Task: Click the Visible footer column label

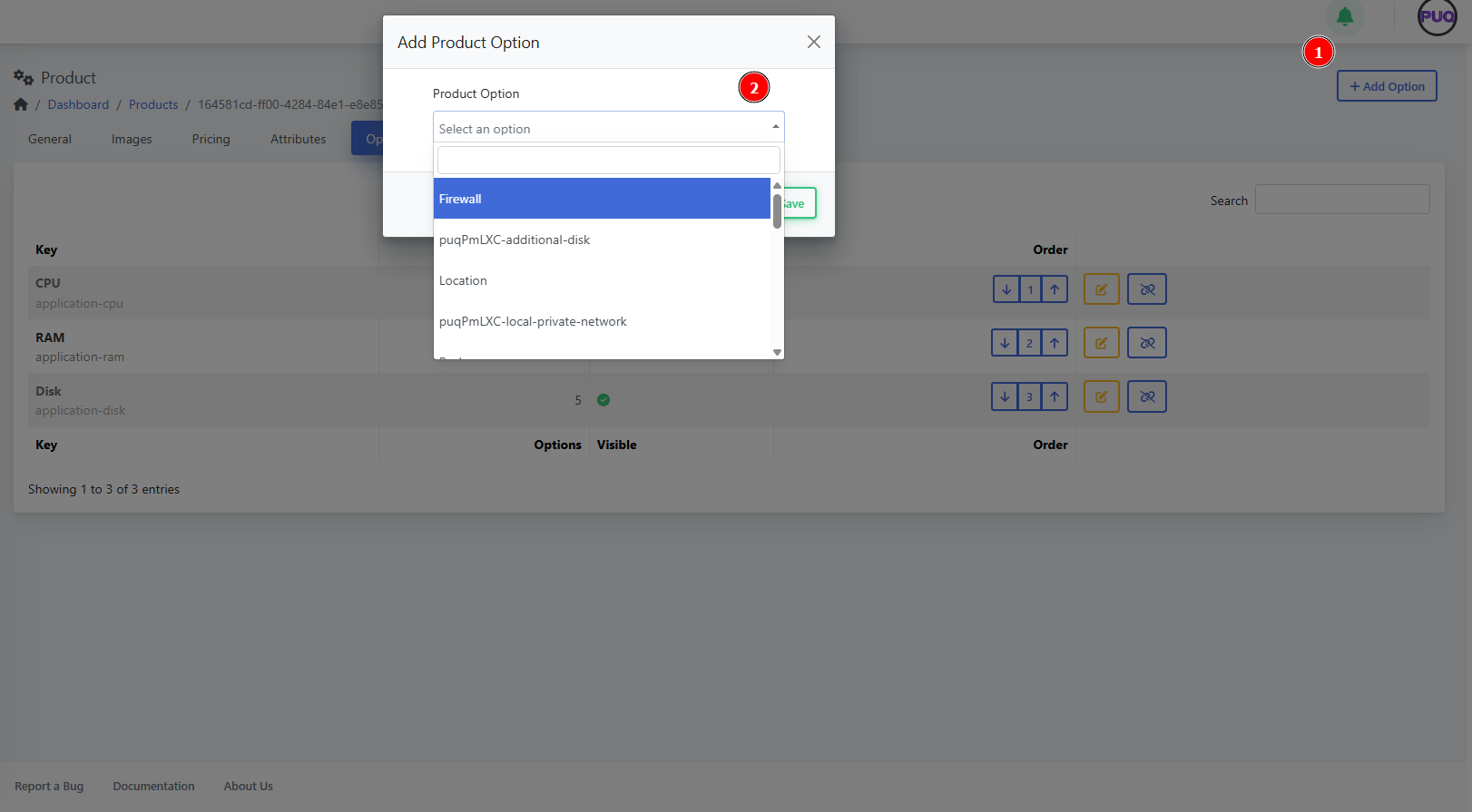Action: tap(616, 445)
